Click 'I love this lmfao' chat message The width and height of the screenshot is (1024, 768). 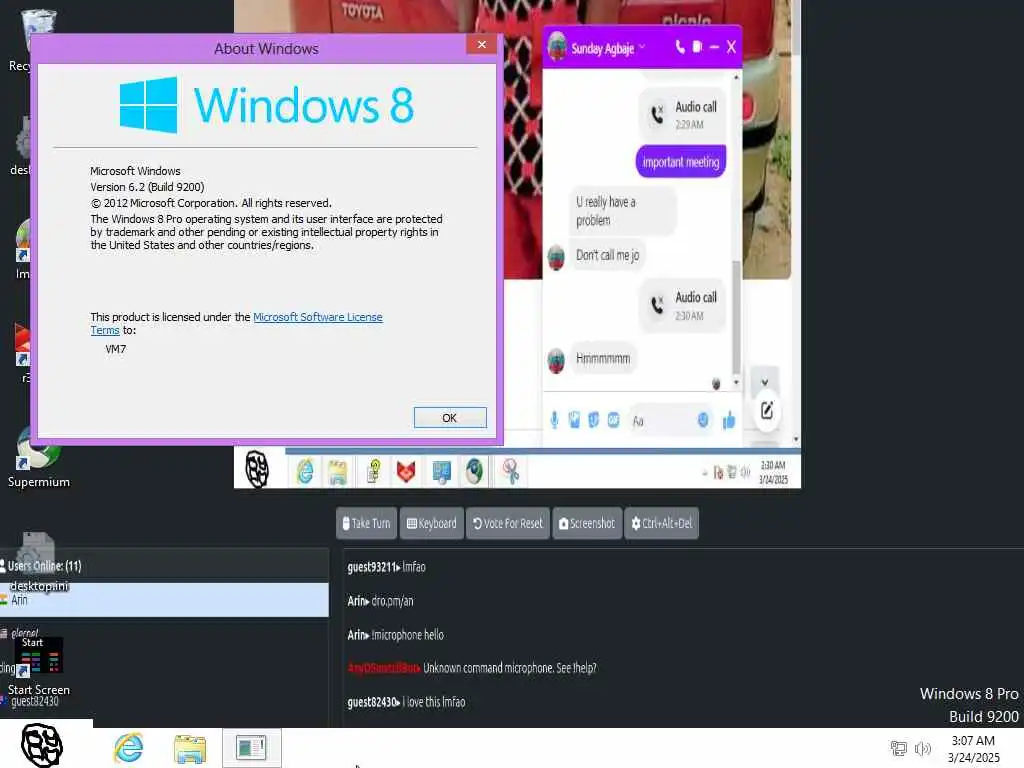click(406, 702)
